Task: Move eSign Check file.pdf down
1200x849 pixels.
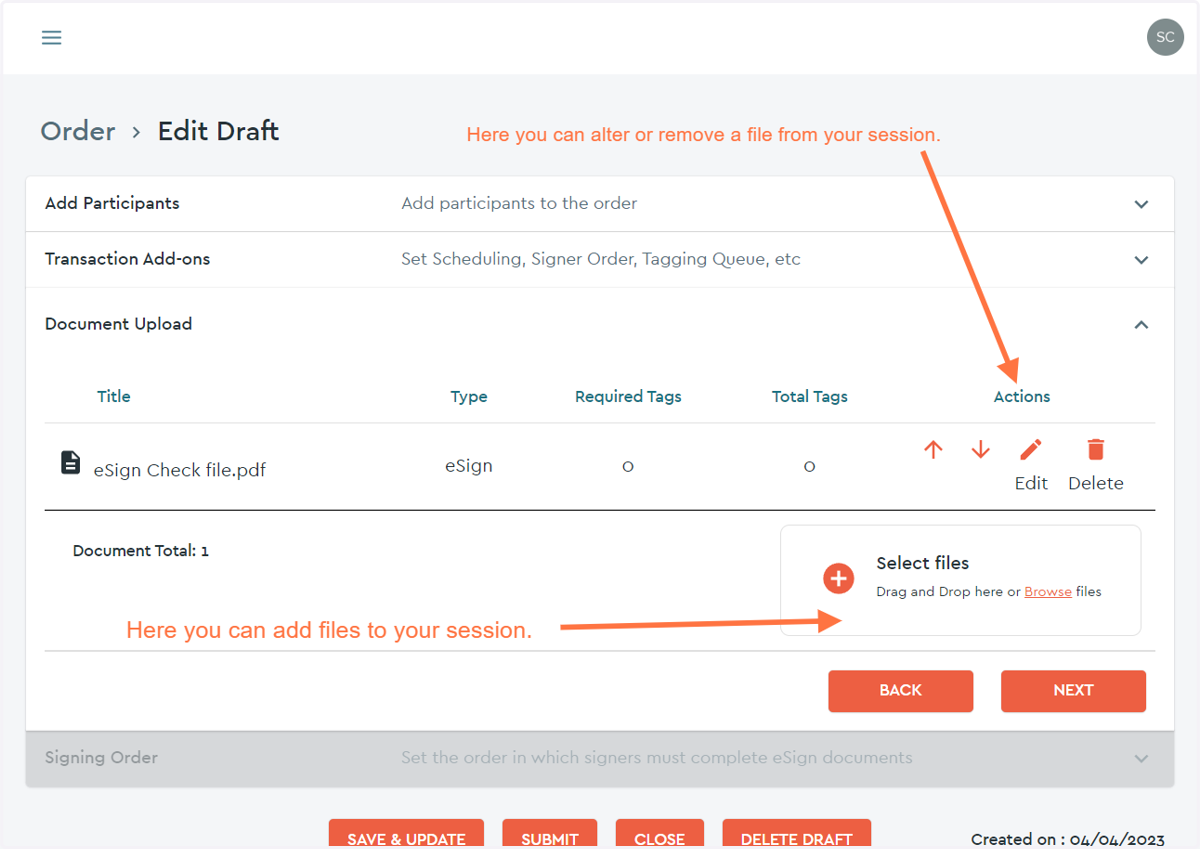Action: (x=980, y=450)
